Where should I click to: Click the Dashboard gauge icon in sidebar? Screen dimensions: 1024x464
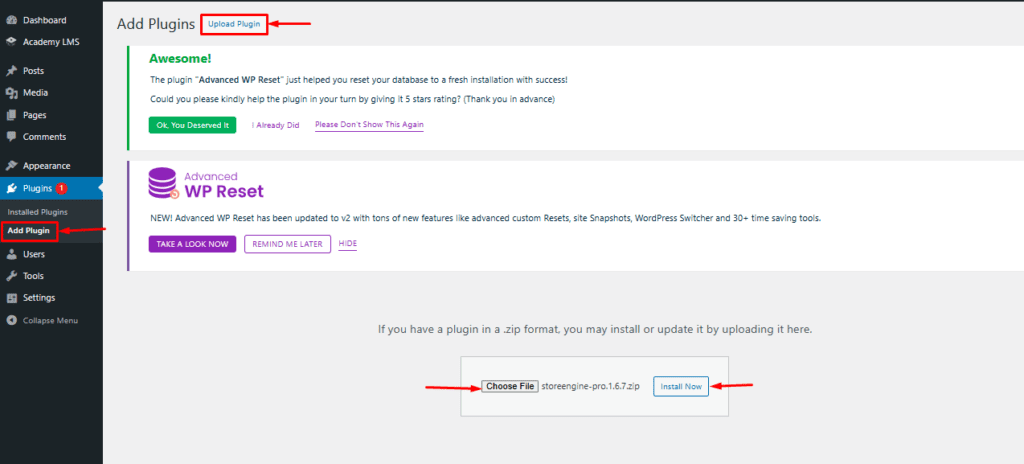[11, 20]
